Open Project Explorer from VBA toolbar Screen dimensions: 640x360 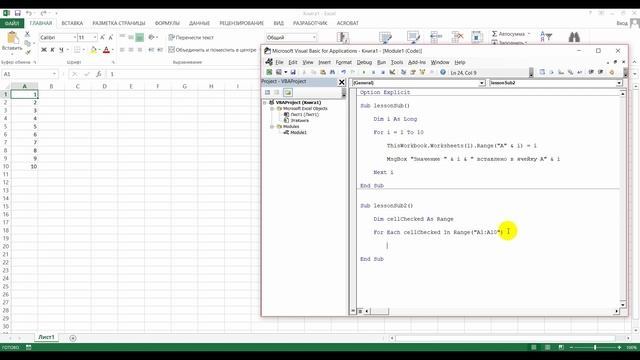tap(403, 72)
